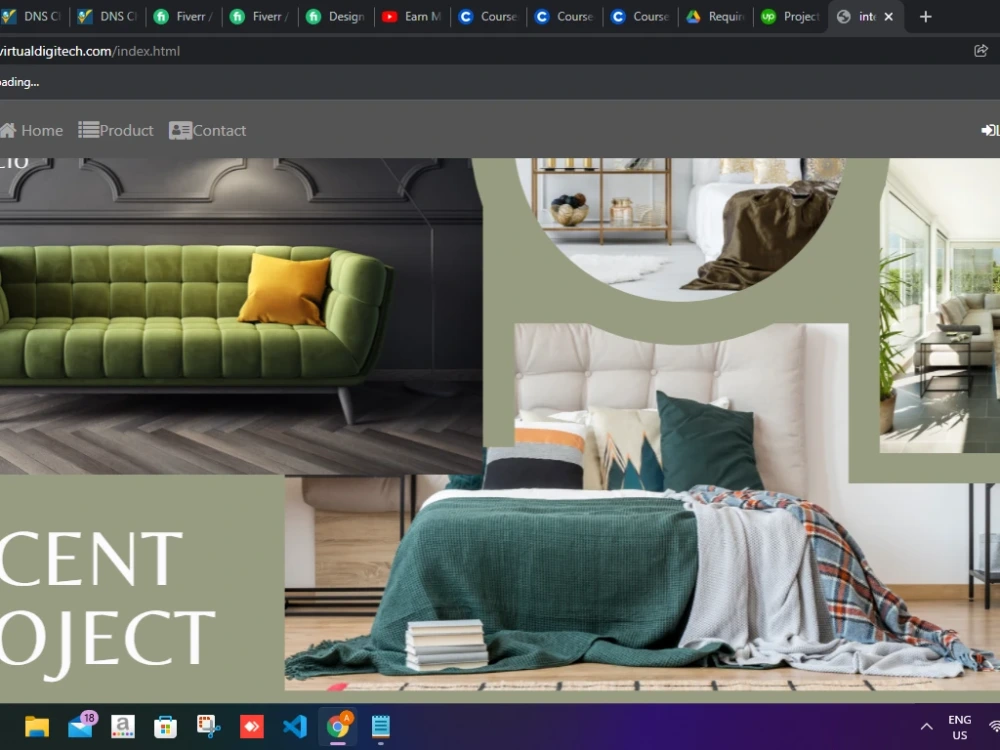Switch to the Design tab

[336, 17]
